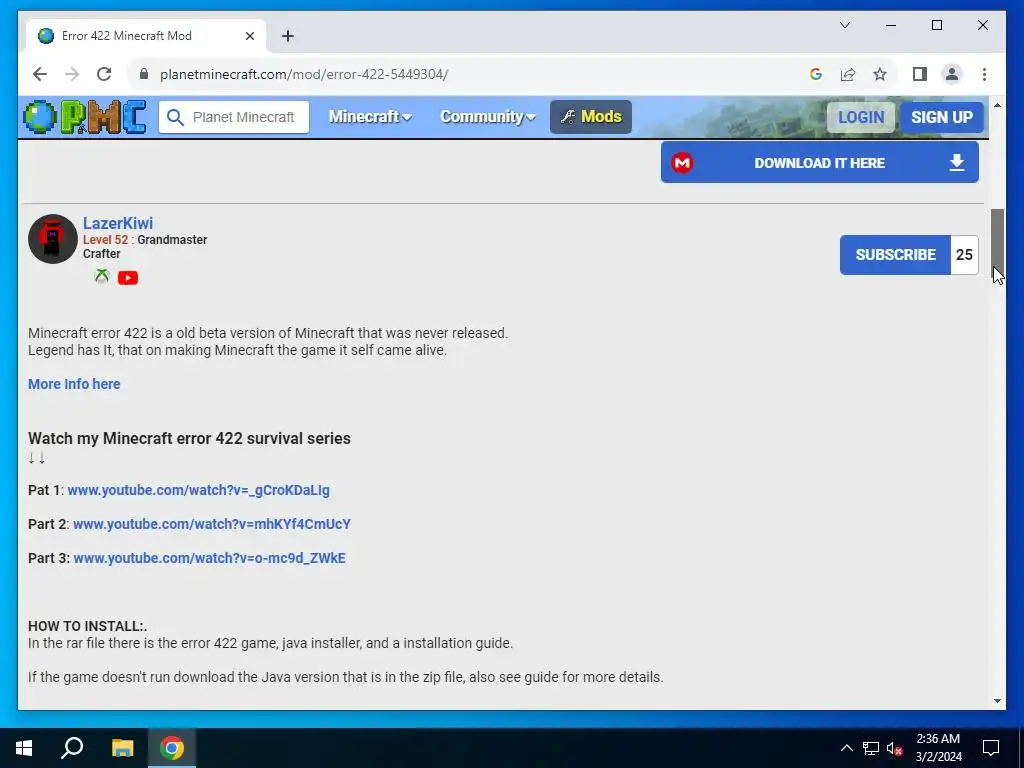Click the subscriber count 25
This screenshot has height=768, width=1024.
(965, 255)
